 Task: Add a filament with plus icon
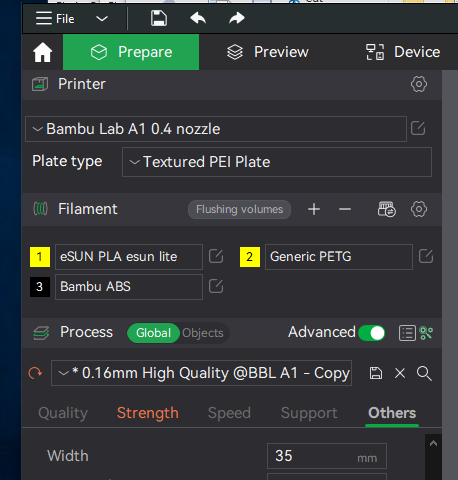tap(314, 209)
